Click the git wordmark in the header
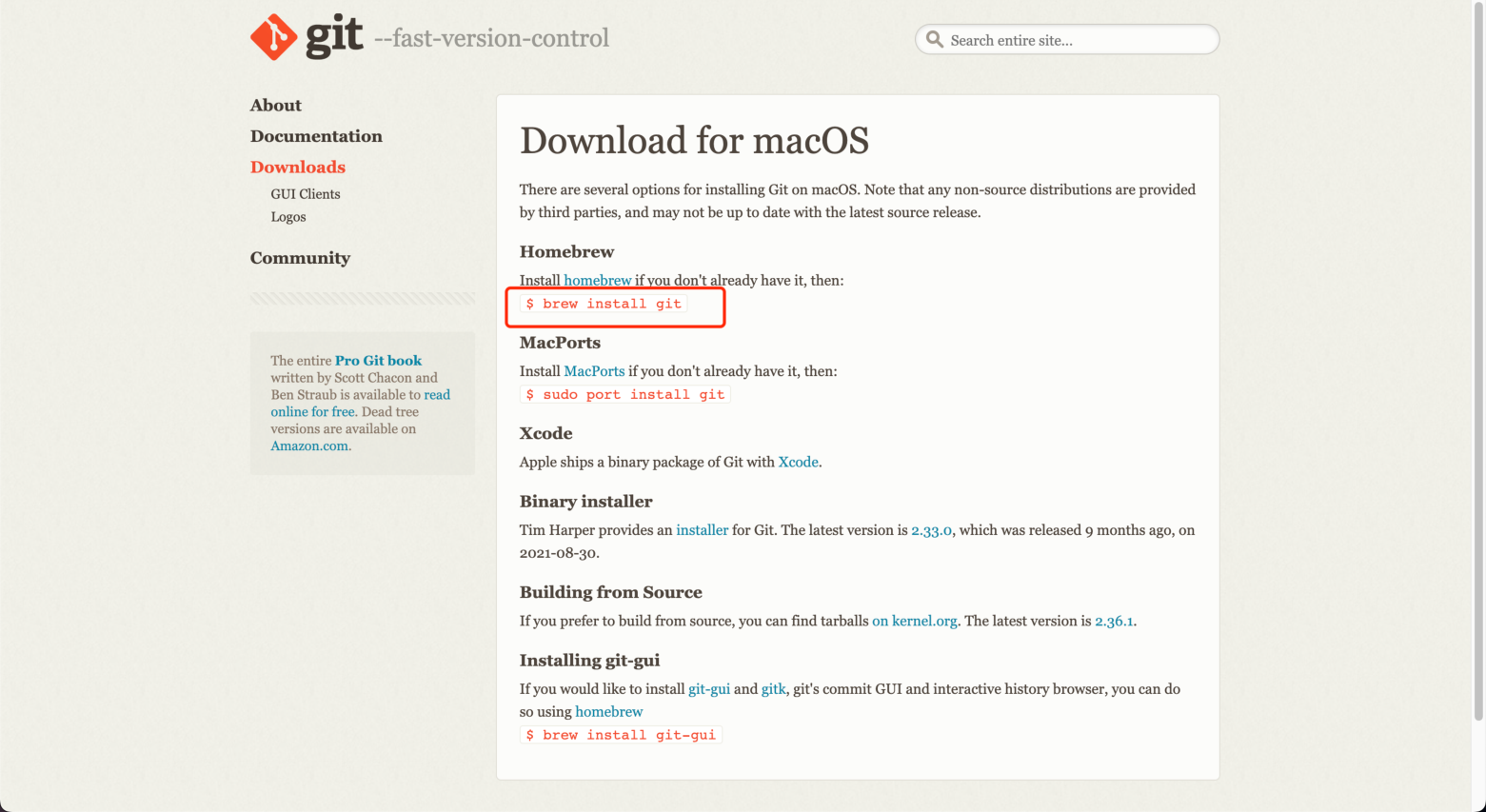This screenshot has height=812, width=1486. (334, 36)
